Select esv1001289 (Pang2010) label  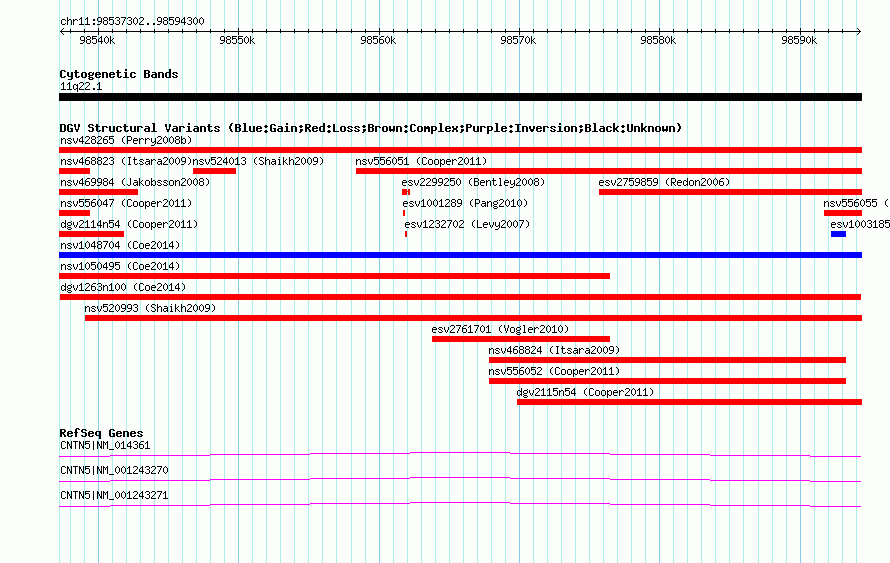[465, 203]
